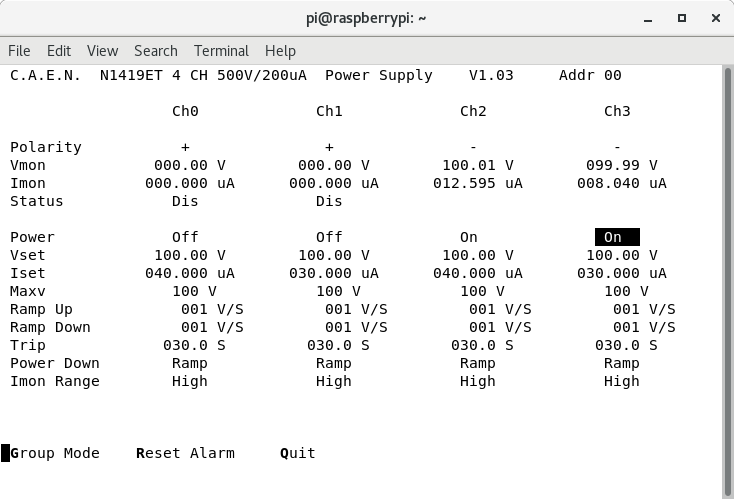This screenshot has height=499, width=734.
Task: Click Ch0 Status Dis text
Action: click(185, 201)
